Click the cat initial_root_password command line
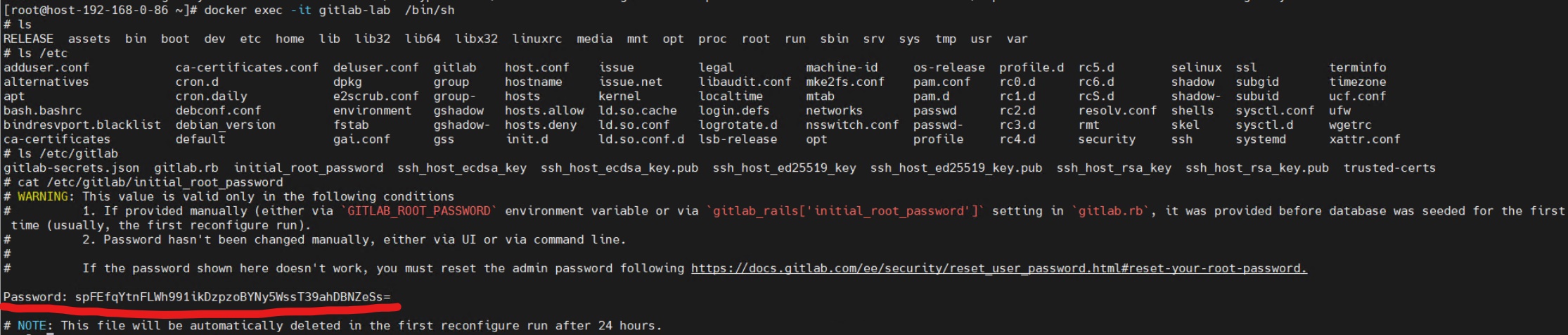The image size is (1568, 335). pyautogui.click(x=150, y=182)
